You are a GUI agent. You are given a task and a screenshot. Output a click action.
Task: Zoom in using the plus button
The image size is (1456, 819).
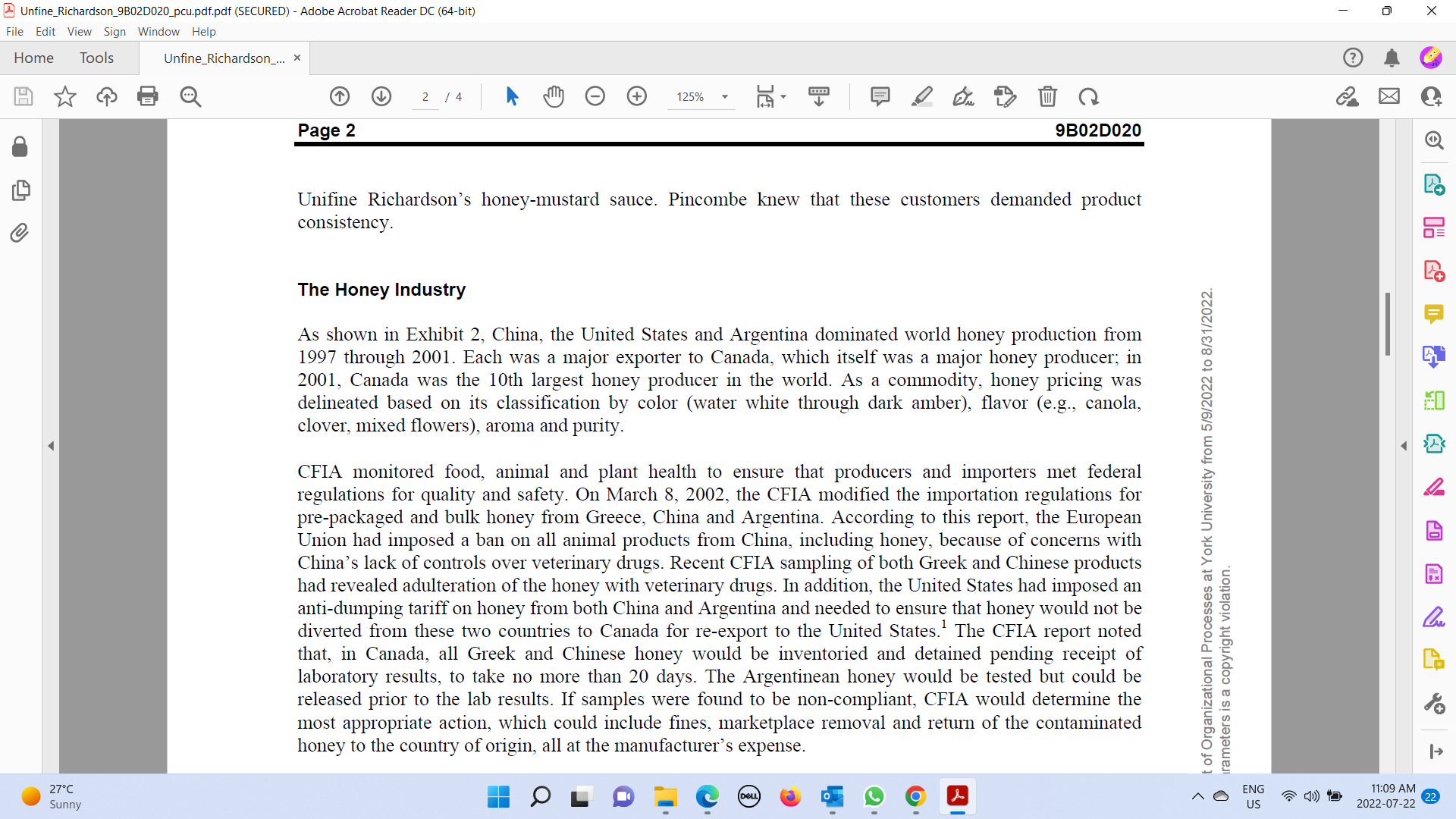point(636,96)
